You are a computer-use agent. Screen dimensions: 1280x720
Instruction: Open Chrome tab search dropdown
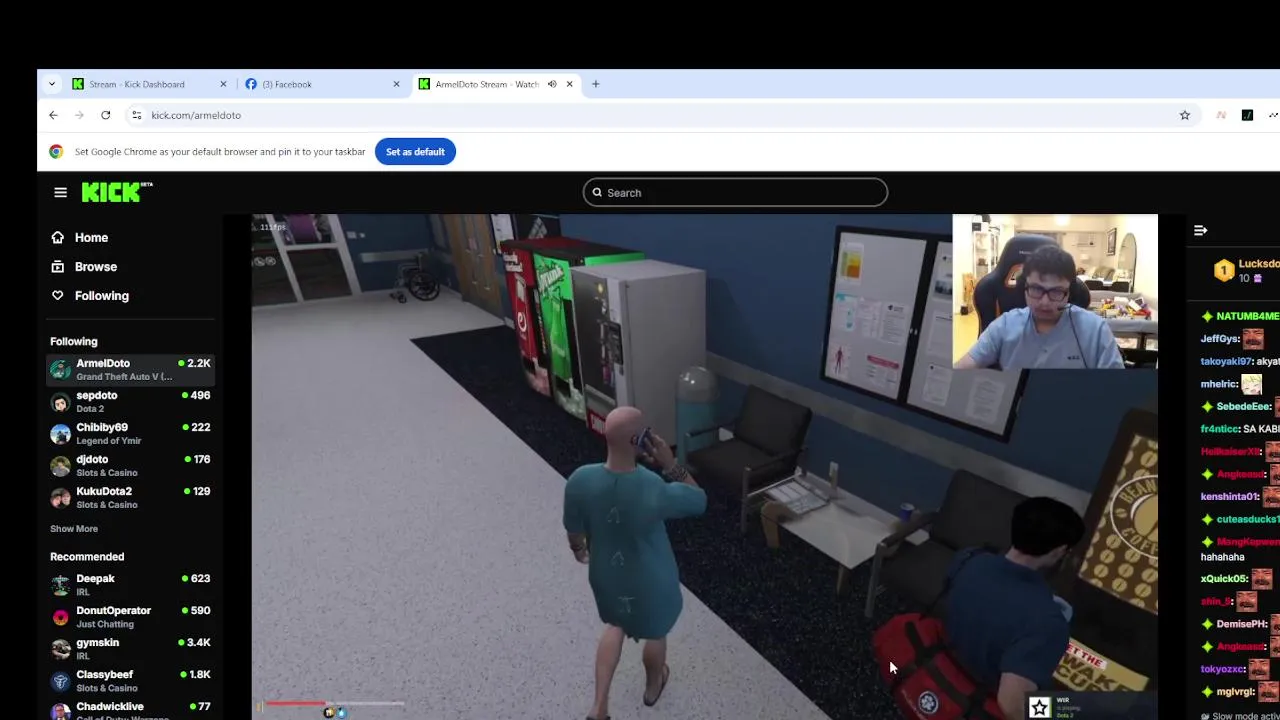pos(52,85)
